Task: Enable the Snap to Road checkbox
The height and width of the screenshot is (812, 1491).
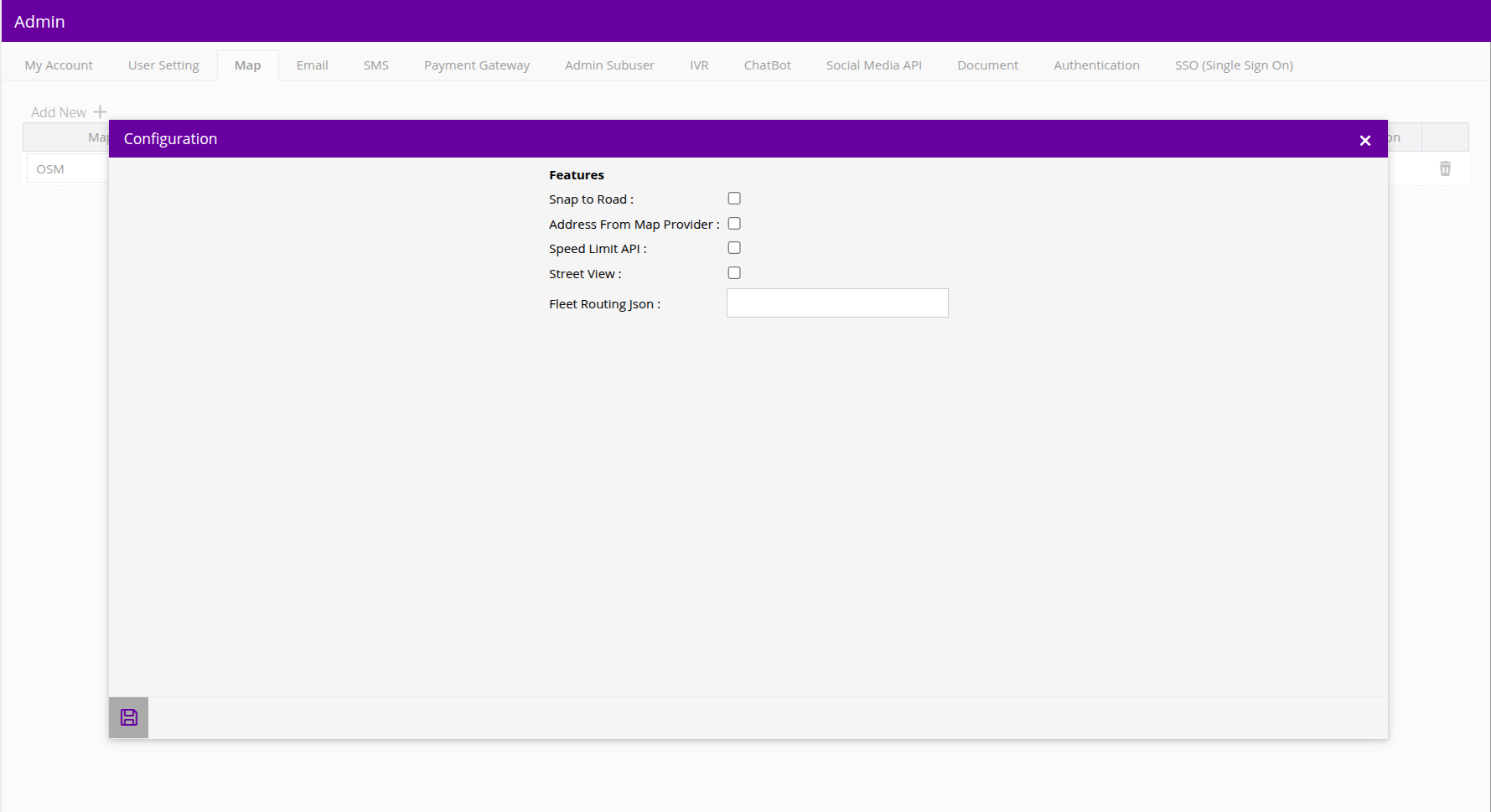Action: point(734,199)
